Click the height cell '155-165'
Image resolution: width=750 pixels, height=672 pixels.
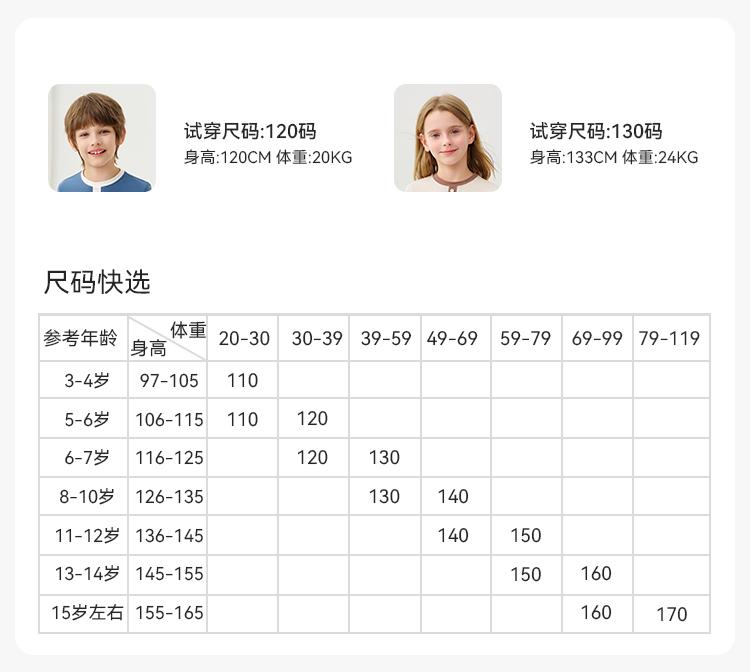click(x=169, y=613)
